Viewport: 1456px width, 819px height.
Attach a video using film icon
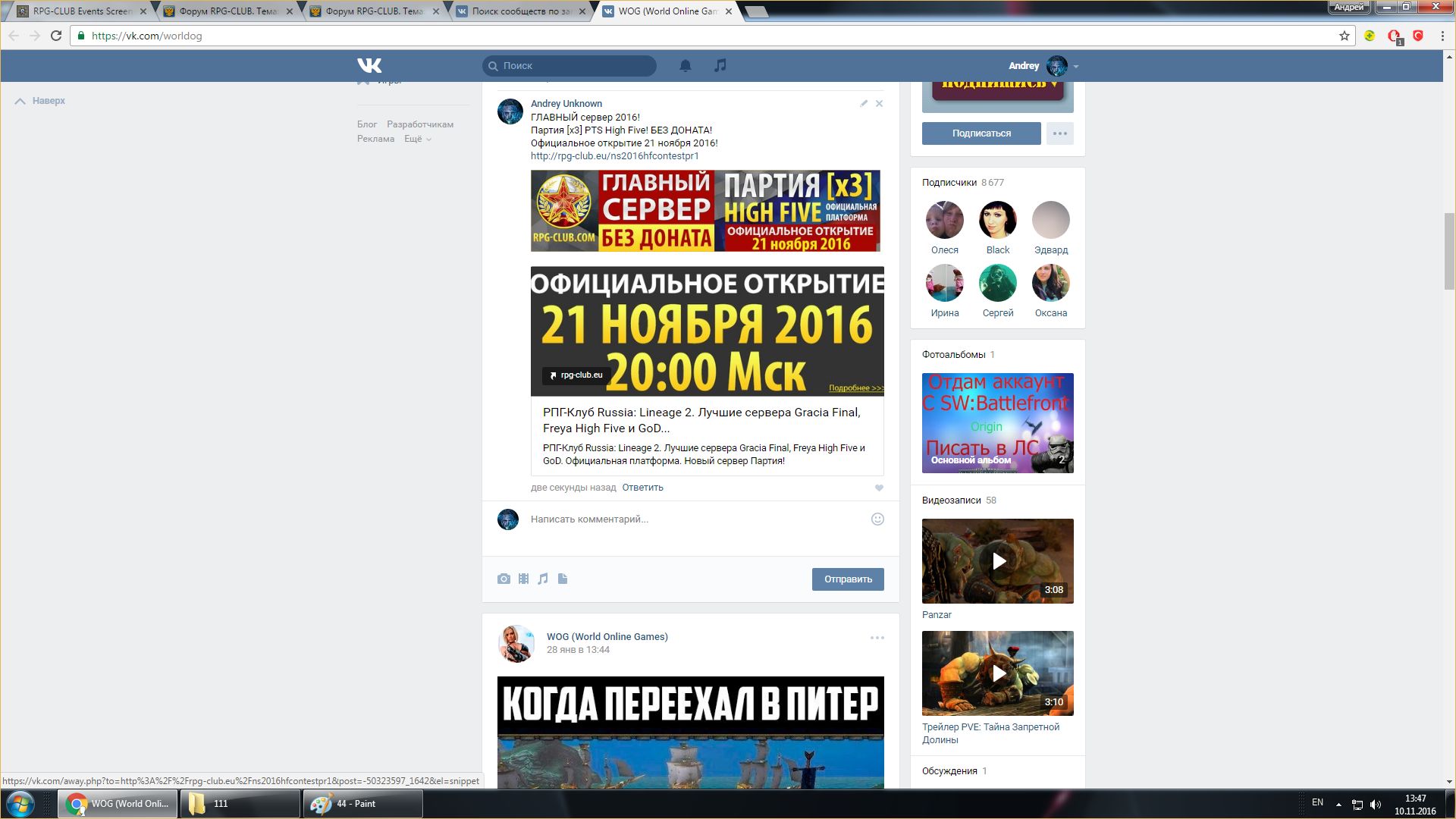523,579
